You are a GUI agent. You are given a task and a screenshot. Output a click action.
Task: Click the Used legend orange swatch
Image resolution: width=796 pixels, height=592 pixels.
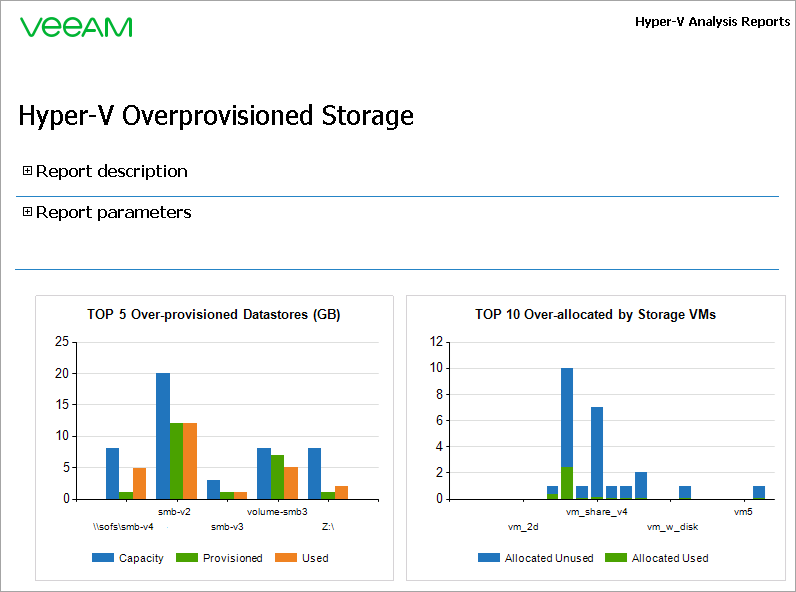(x=286, y=557)
